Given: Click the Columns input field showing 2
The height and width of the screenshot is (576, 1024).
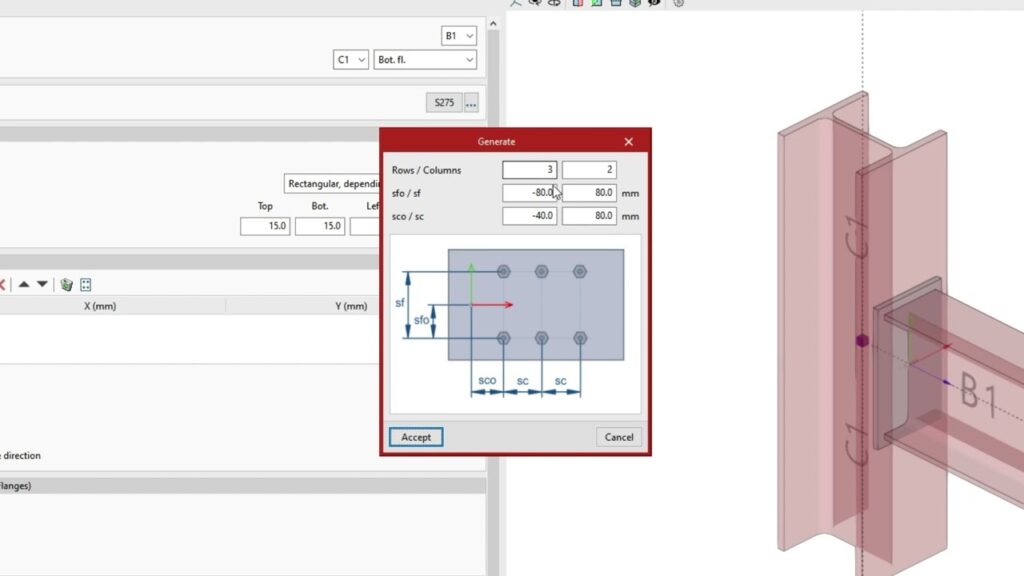Looking at the screenshot, I should (589, 170).
